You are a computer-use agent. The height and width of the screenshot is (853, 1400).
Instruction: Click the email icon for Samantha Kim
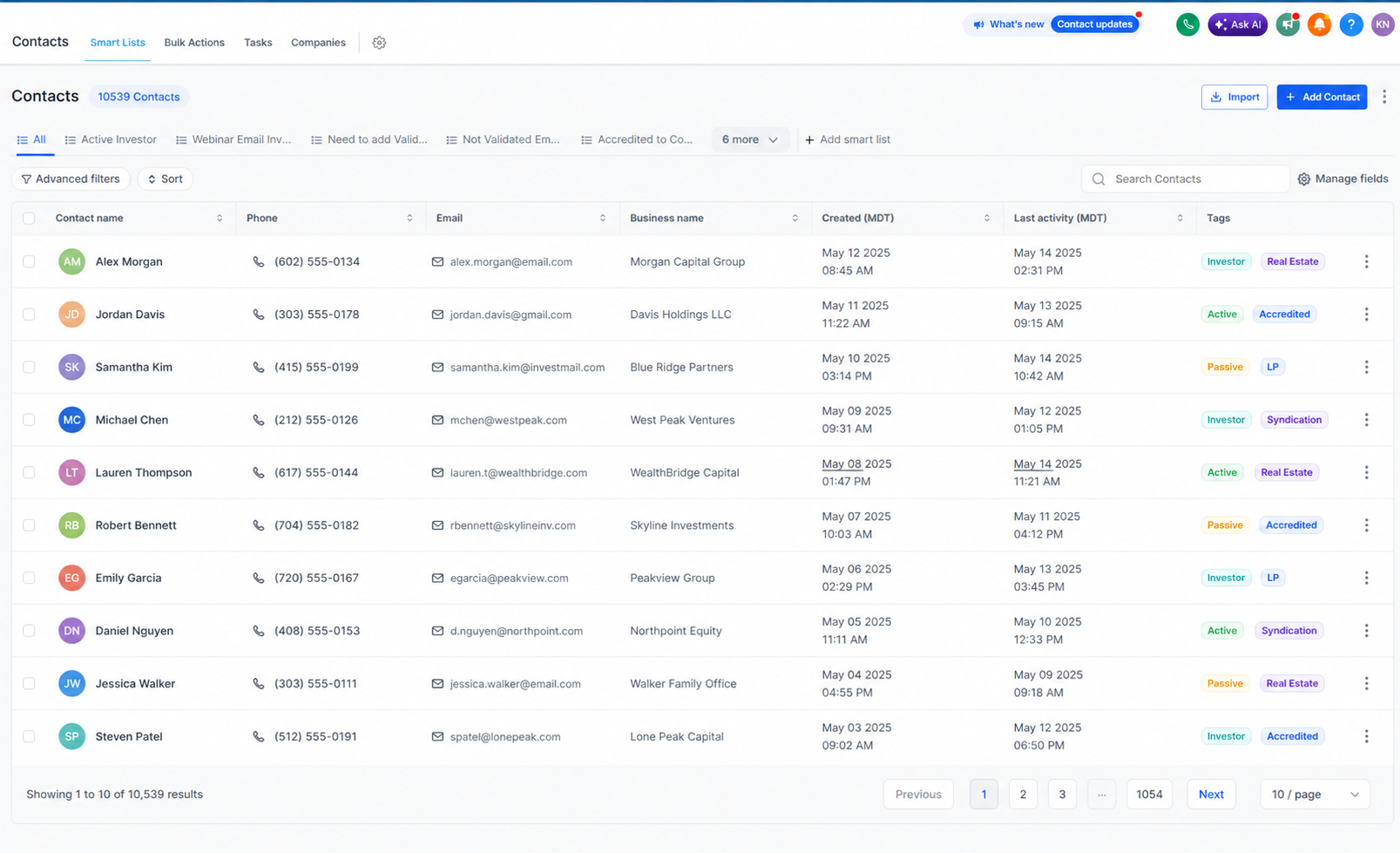point(437,367)
